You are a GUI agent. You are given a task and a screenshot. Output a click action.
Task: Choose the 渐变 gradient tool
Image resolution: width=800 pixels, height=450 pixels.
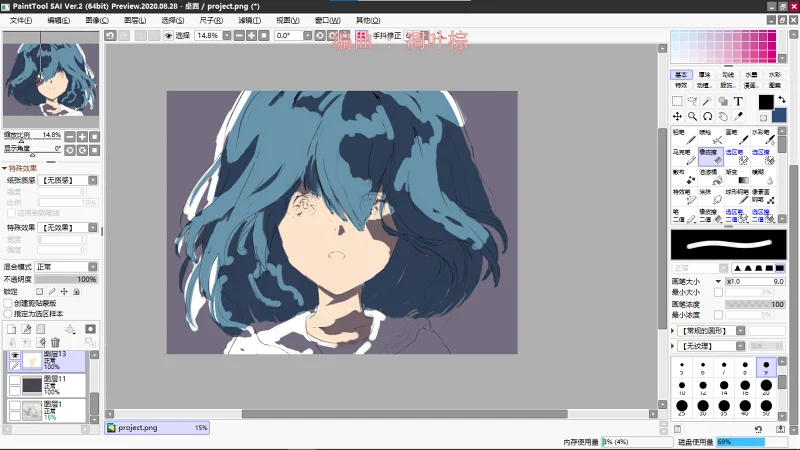coord(737,177)
